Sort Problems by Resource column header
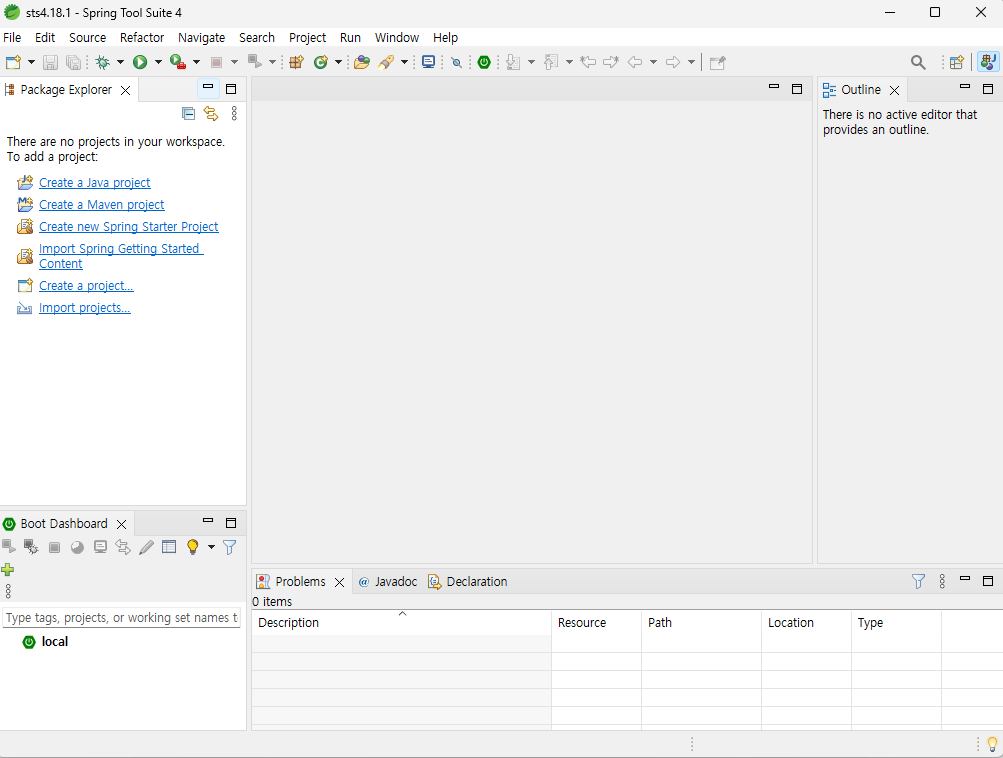This screenshot has width=1003, height=758. pos(596,622)
